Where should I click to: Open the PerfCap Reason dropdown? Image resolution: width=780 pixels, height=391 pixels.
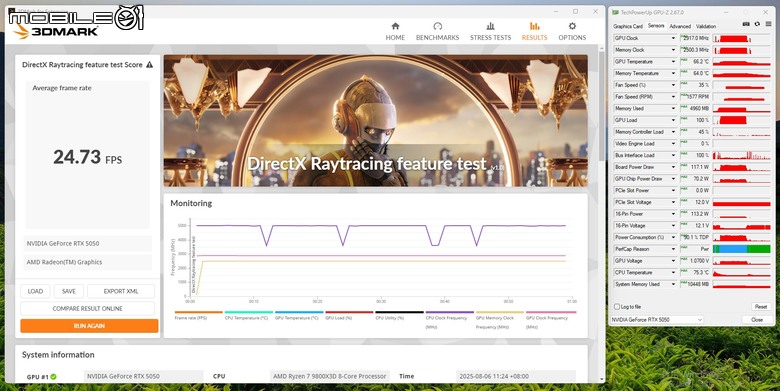pos(674,249)
